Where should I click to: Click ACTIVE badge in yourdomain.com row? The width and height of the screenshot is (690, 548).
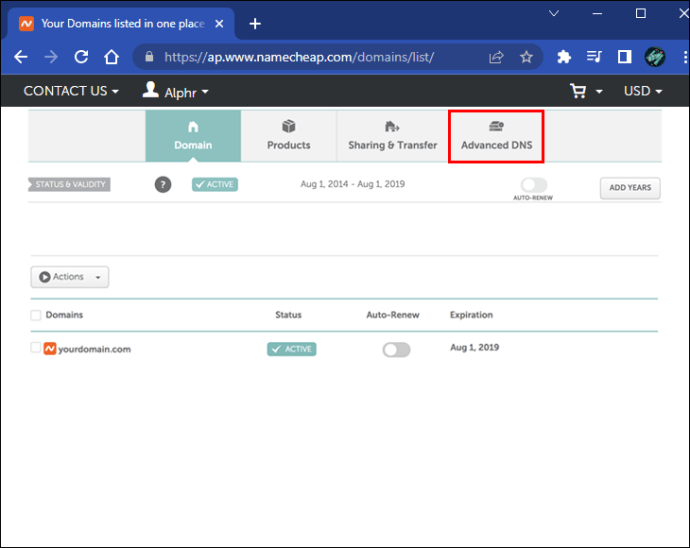coord(292,349)
